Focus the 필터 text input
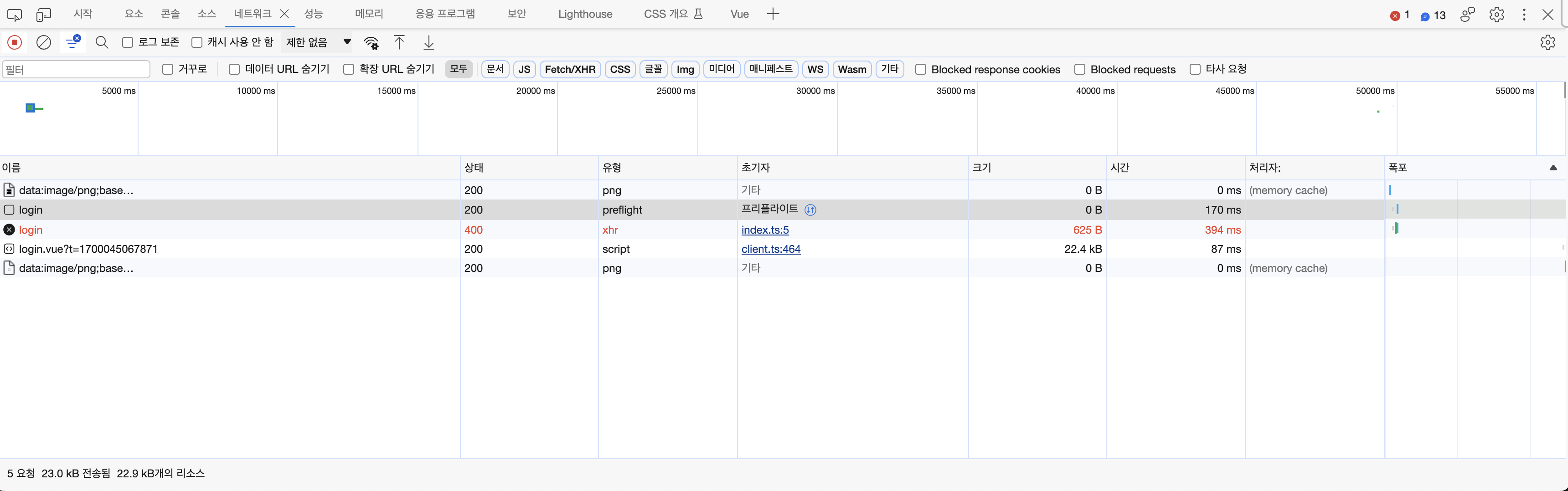1568x491 pixels. 76,69
